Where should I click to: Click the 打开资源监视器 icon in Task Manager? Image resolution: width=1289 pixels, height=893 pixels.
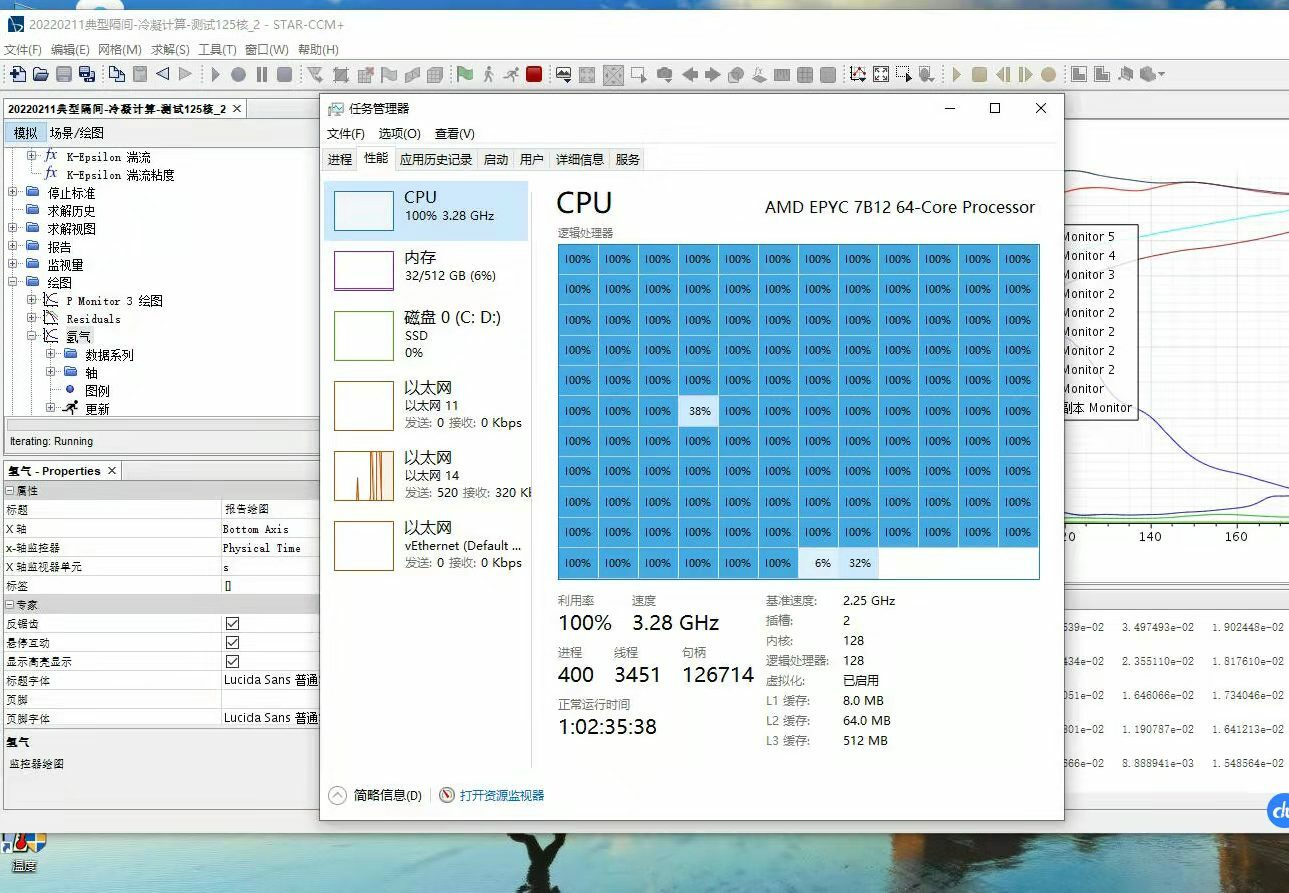click(447, 795)
